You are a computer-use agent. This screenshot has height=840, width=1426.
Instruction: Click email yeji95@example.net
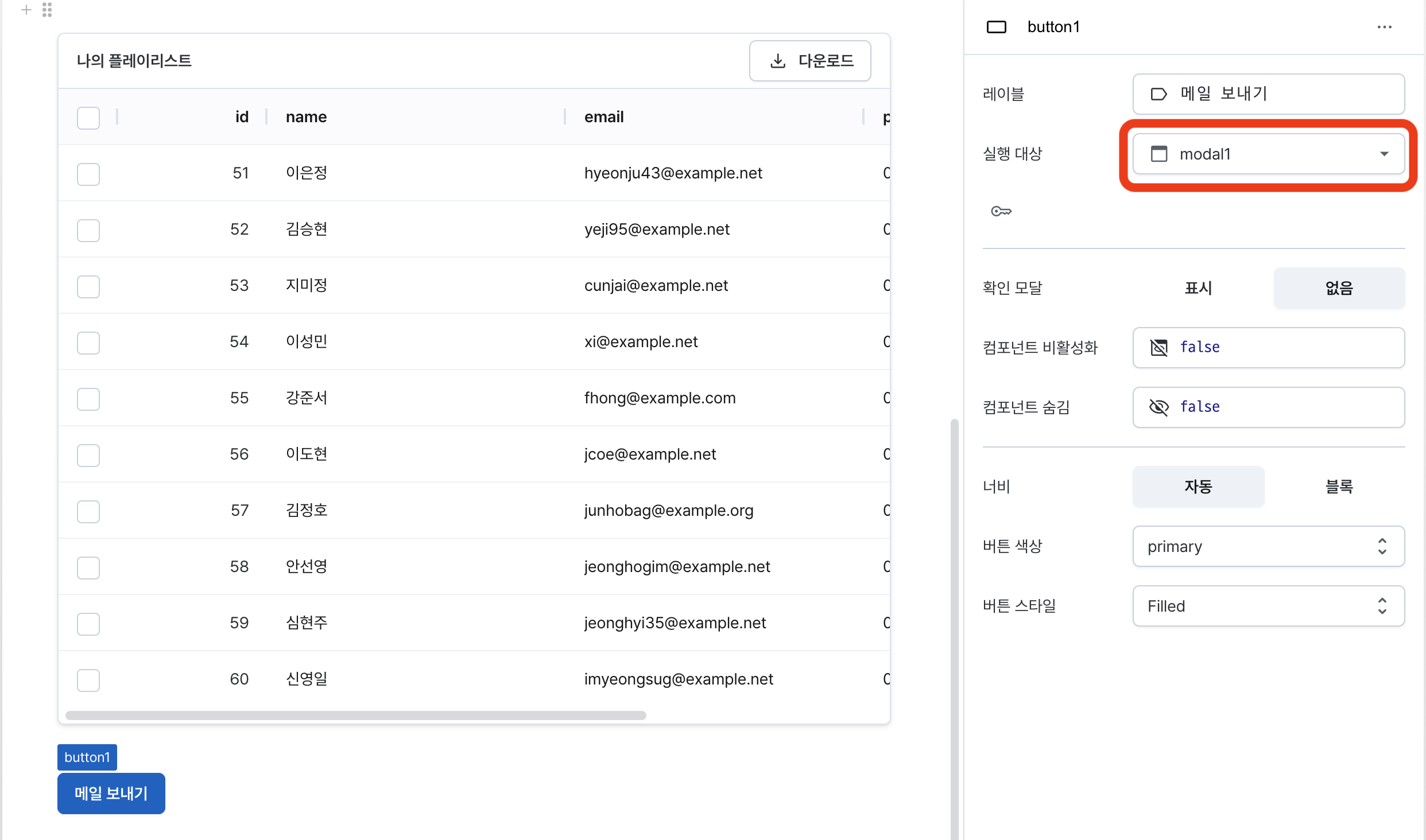tap(657, 230)
